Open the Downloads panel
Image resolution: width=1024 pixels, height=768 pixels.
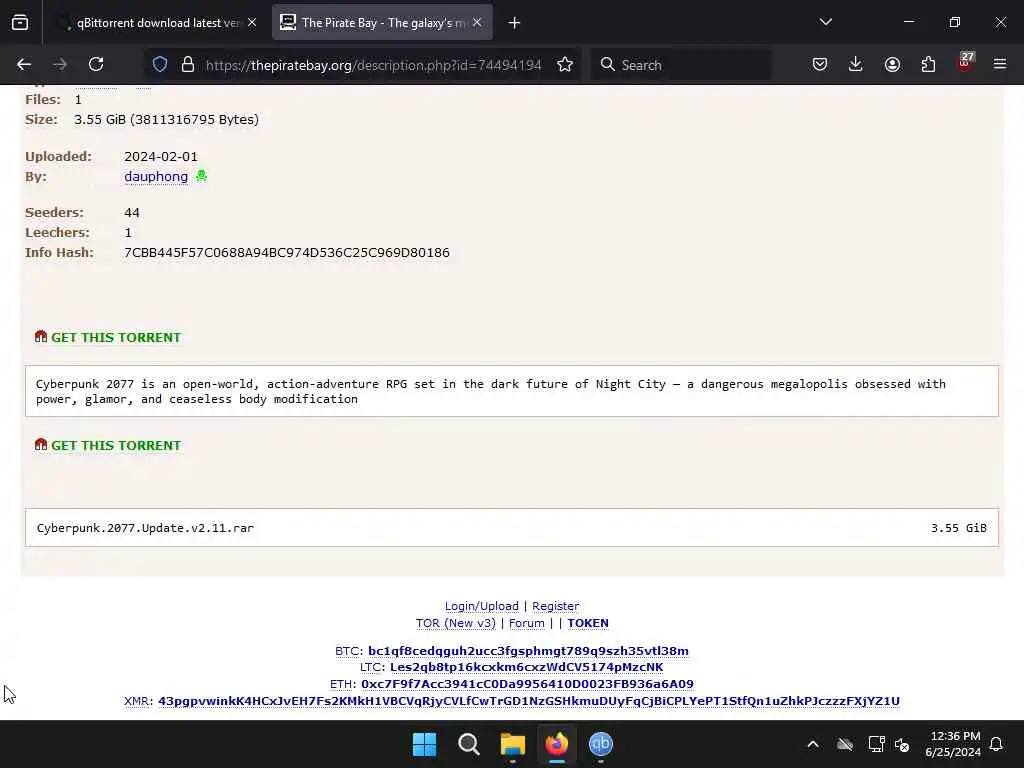(x=856, y=65)
